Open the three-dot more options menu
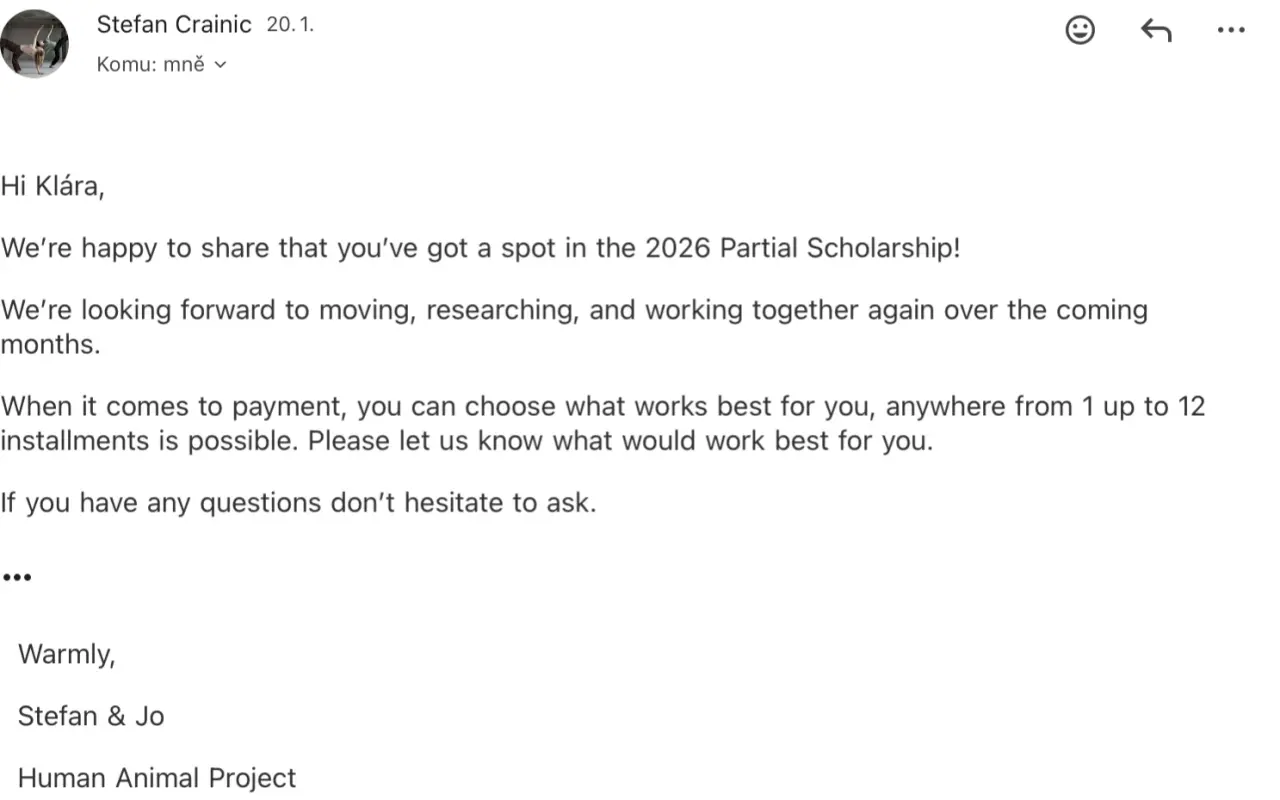The height and width of the screenshot is (800, 1280). tap(1231, 30)
